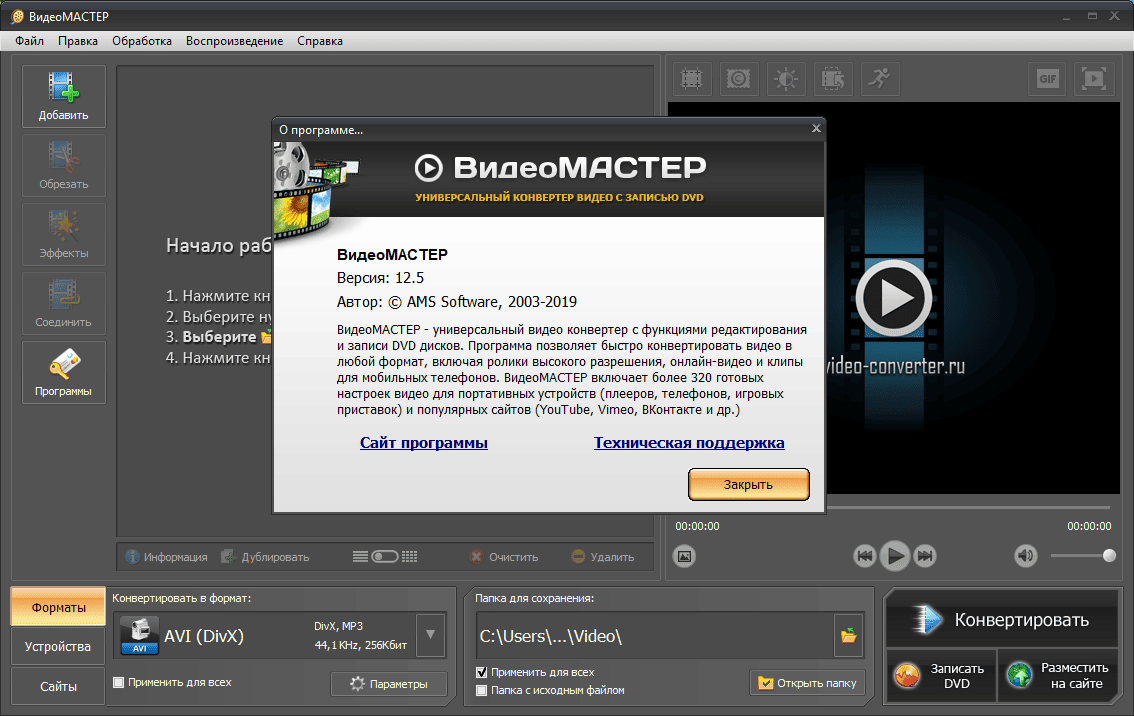Click the Удалить delete button

pyautogui.click(x=603, y=557)
